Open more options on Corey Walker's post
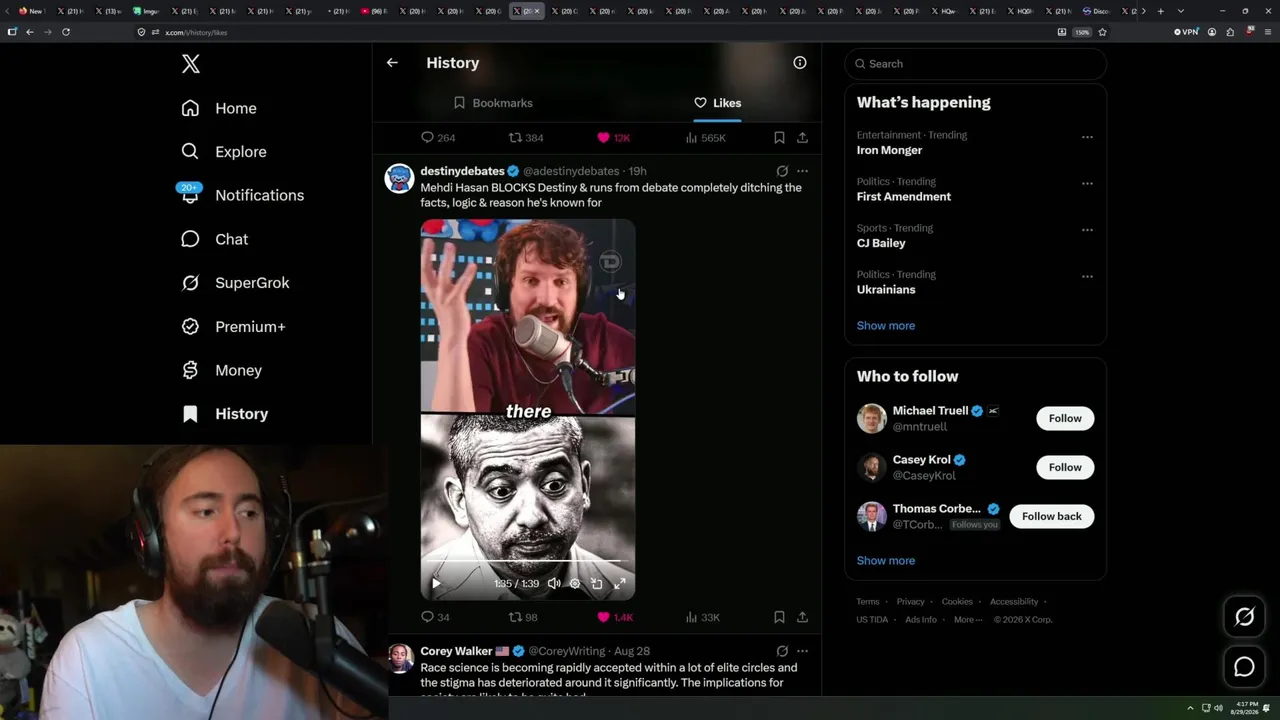This screenshot has height=720, width=1280. coord(802,651)
